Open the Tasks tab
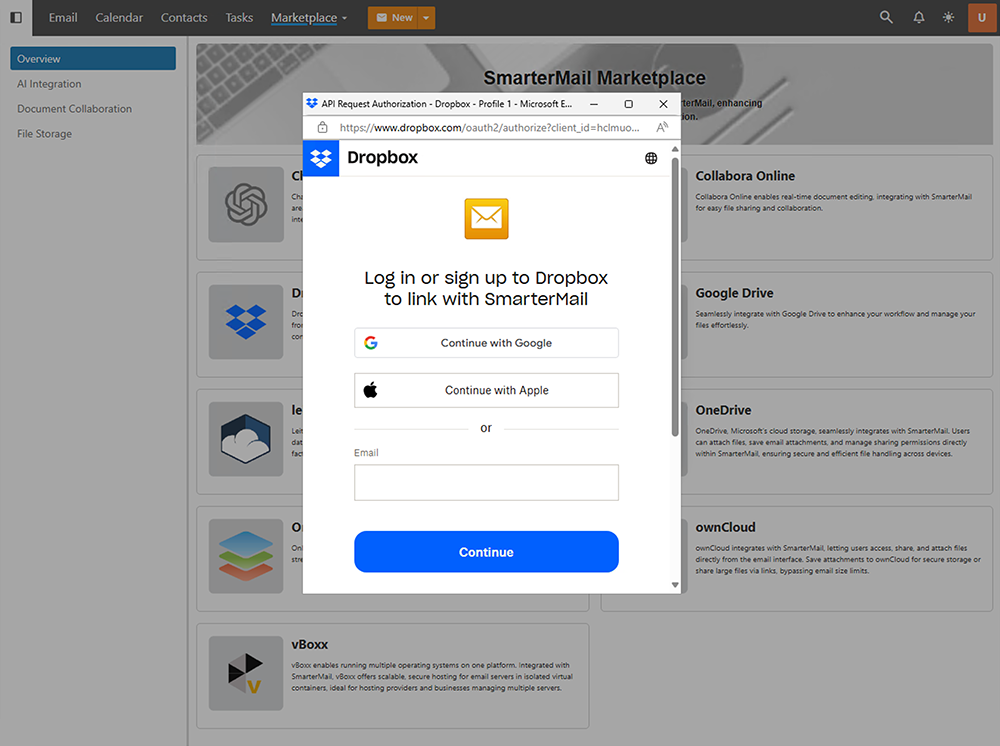This screenshot has width=1000, height=746. point(239,17)
